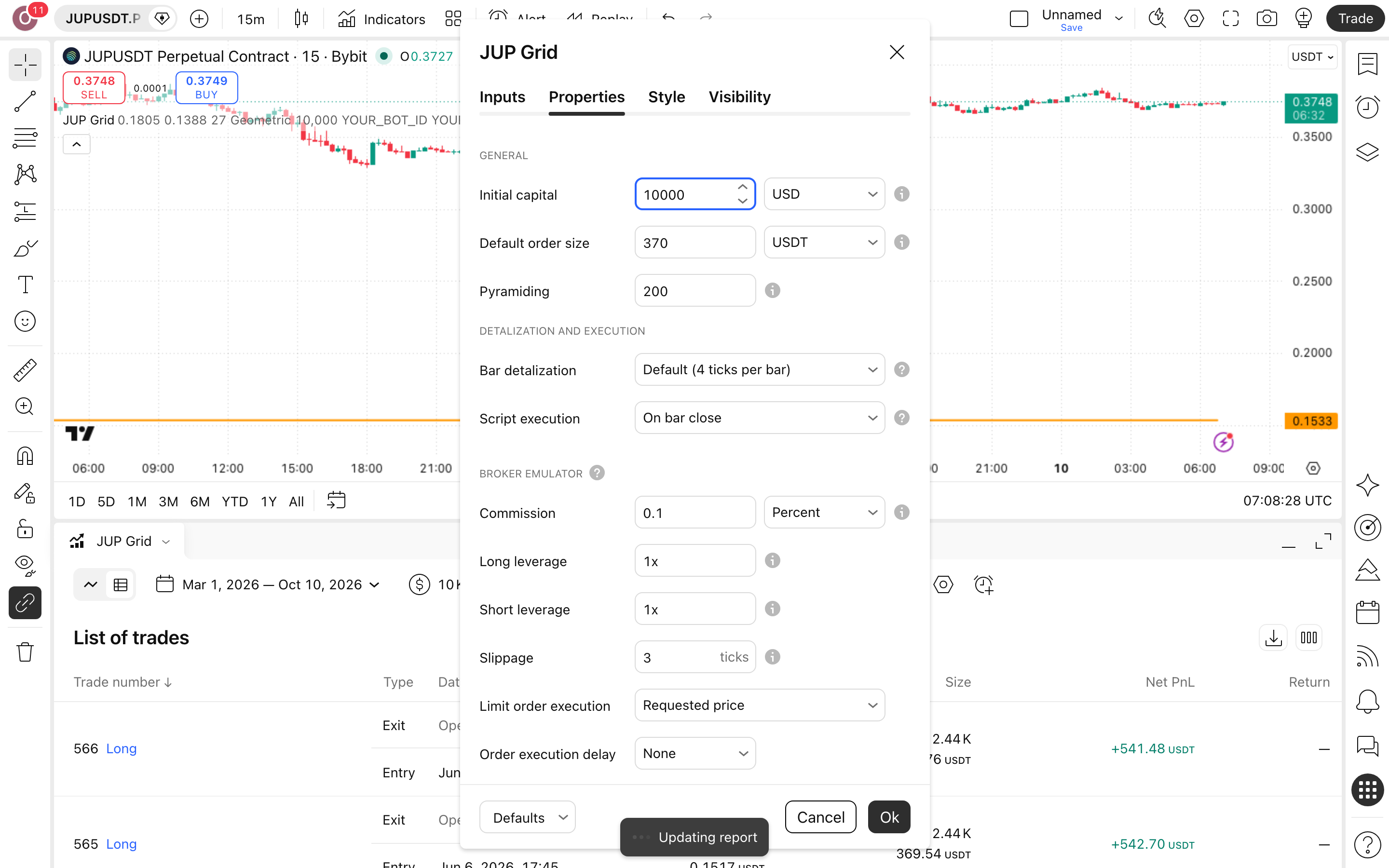Toggle magnet mode for drawings
The width and height of the screenshot is (1389, 868).
coord(25,456)
